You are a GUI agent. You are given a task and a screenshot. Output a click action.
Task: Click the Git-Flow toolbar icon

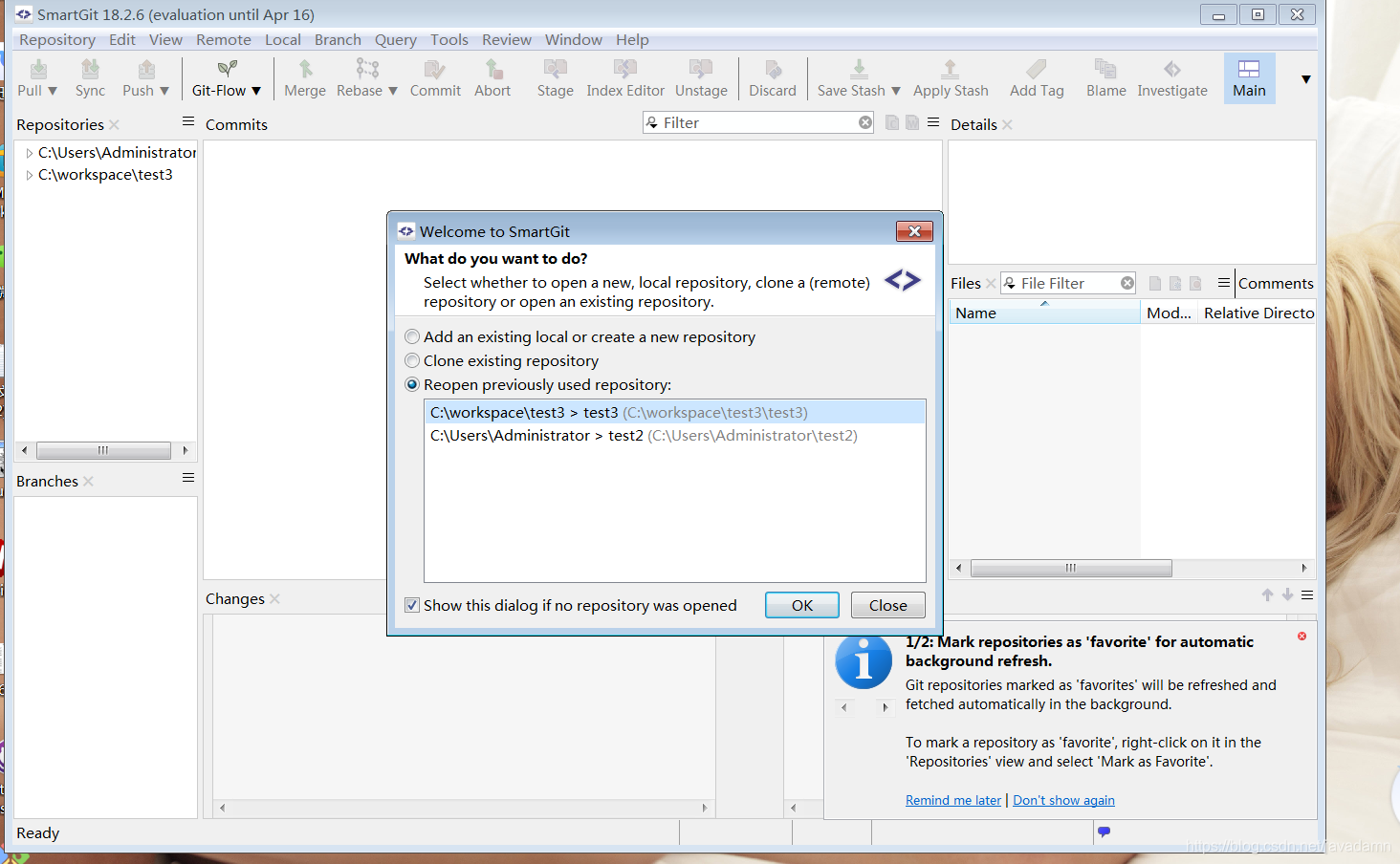(x=227, y=70)
